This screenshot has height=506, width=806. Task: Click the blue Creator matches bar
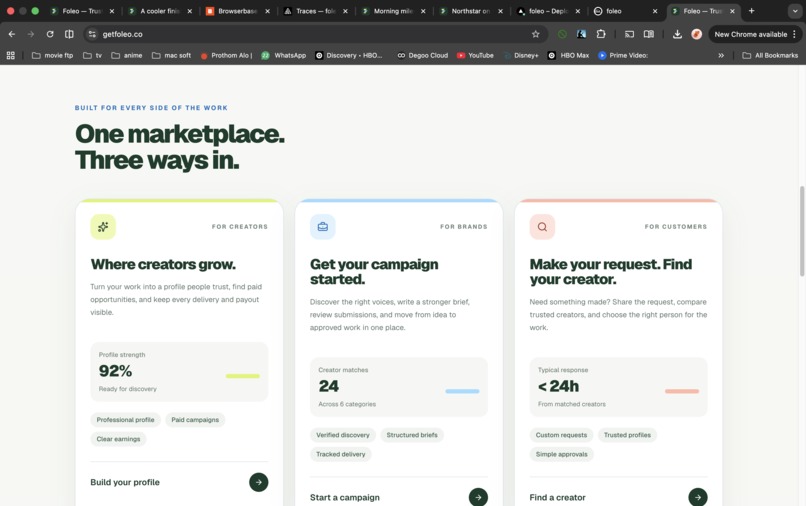click(x=462, y=391)
